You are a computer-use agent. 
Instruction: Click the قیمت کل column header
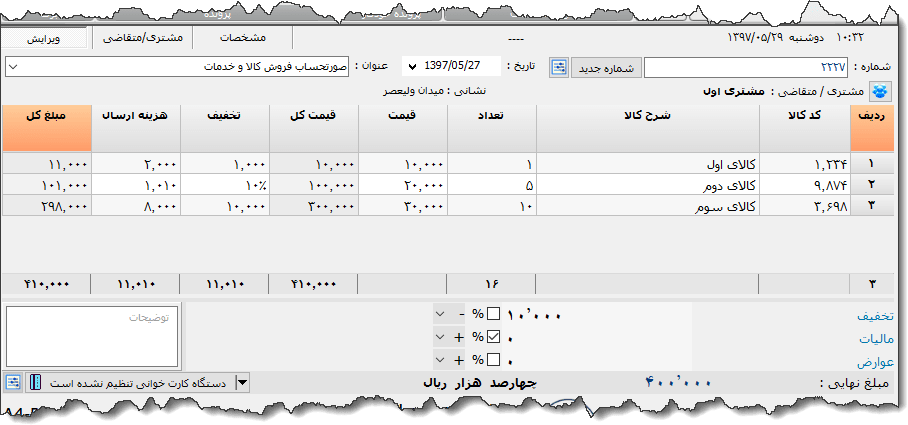314,128
